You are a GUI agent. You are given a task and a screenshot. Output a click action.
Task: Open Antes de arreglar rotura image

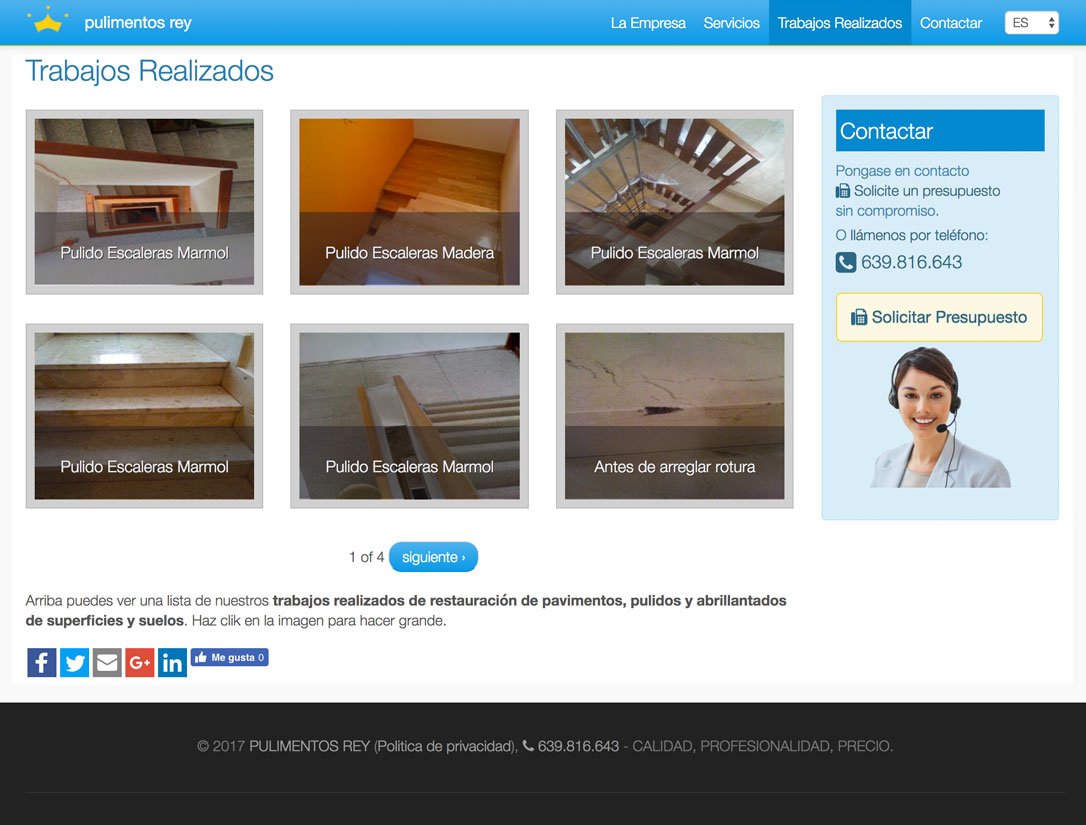pos(674,416)
